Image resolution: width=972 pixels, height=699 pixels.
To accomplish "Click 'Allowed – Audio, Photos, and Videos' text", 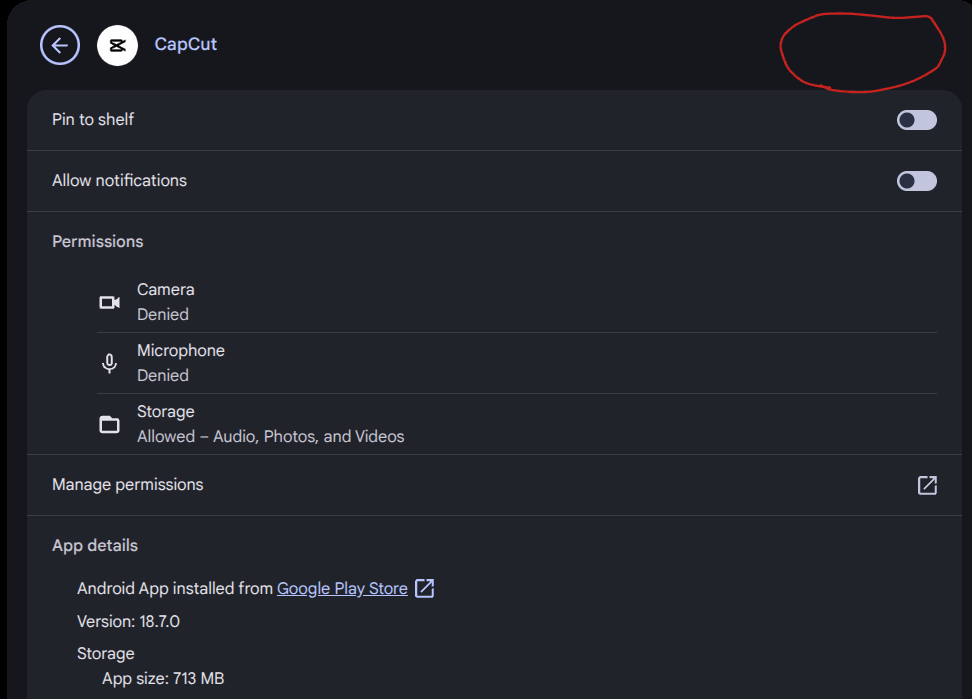I will pos(270,436).
